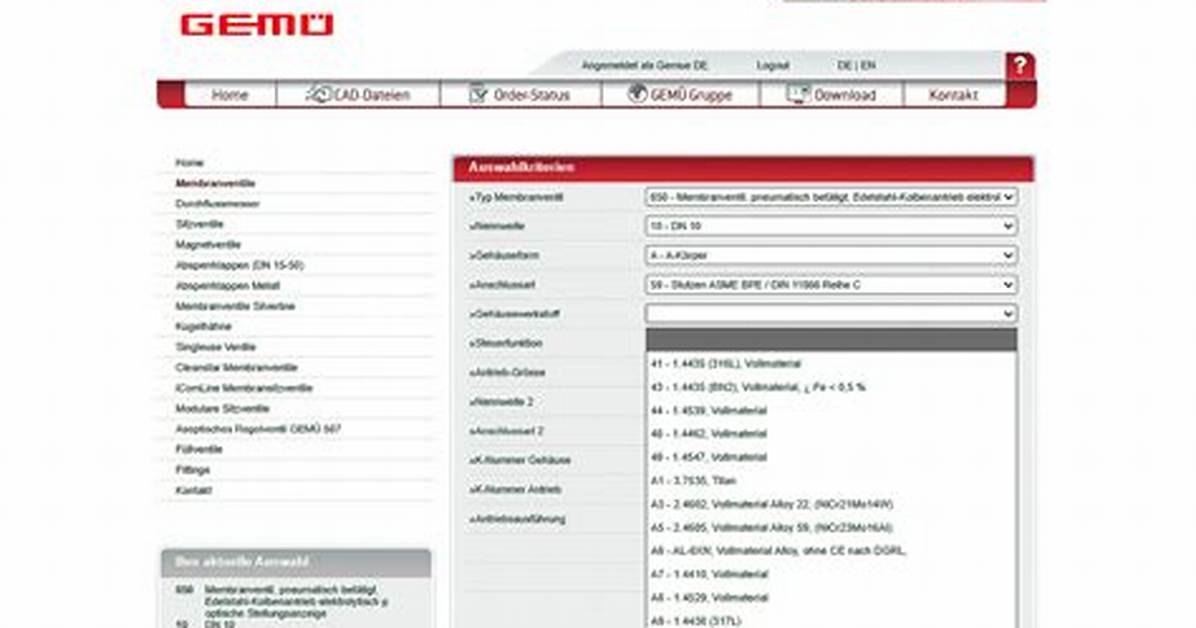The image size is (1196, 628).
Task: Open Absperrklappen Metall in the sidebar
Action: [227, 285]
